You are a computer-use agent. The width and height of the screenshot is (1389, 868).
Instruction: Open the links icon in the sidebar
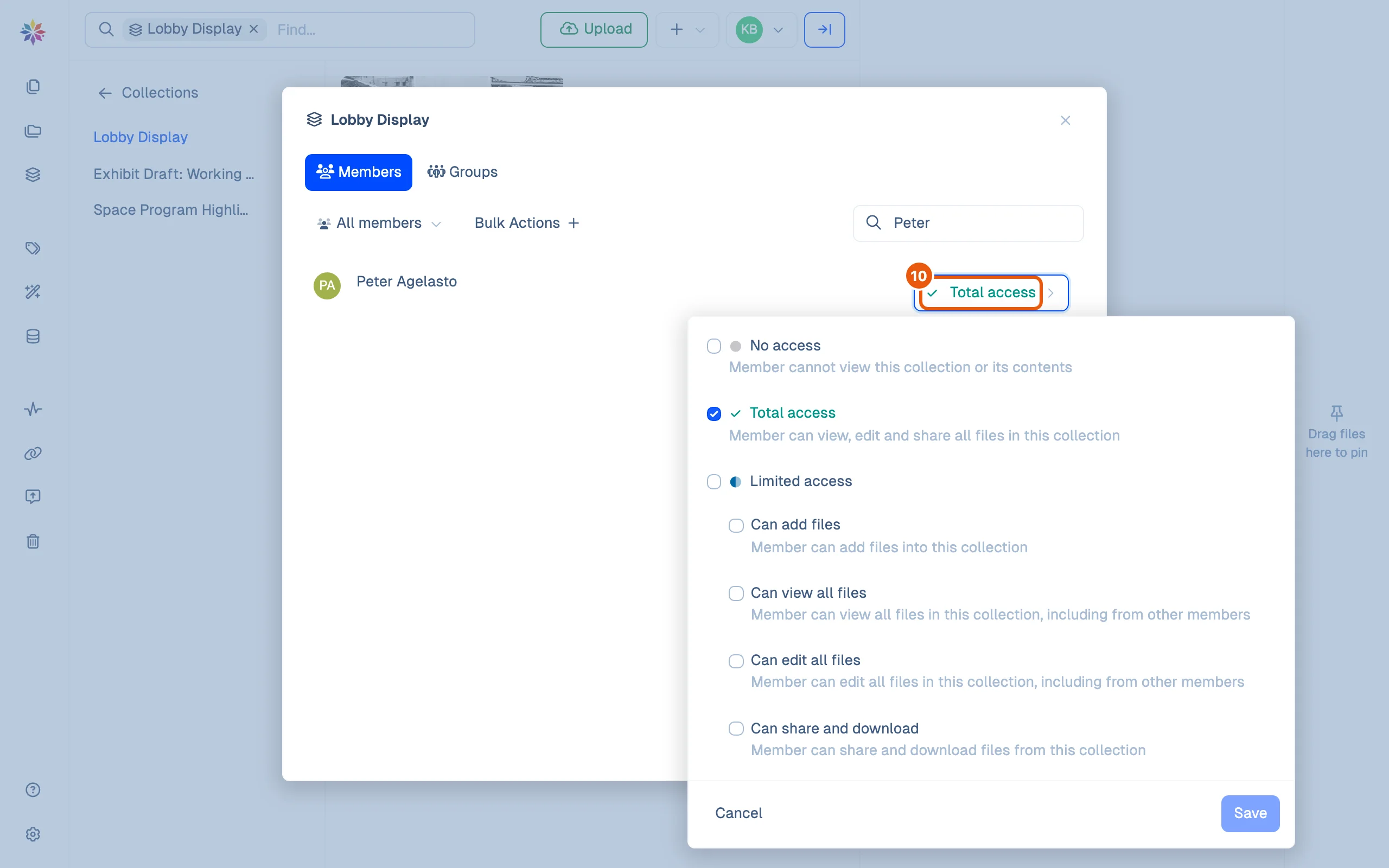[x=33, y=454]
